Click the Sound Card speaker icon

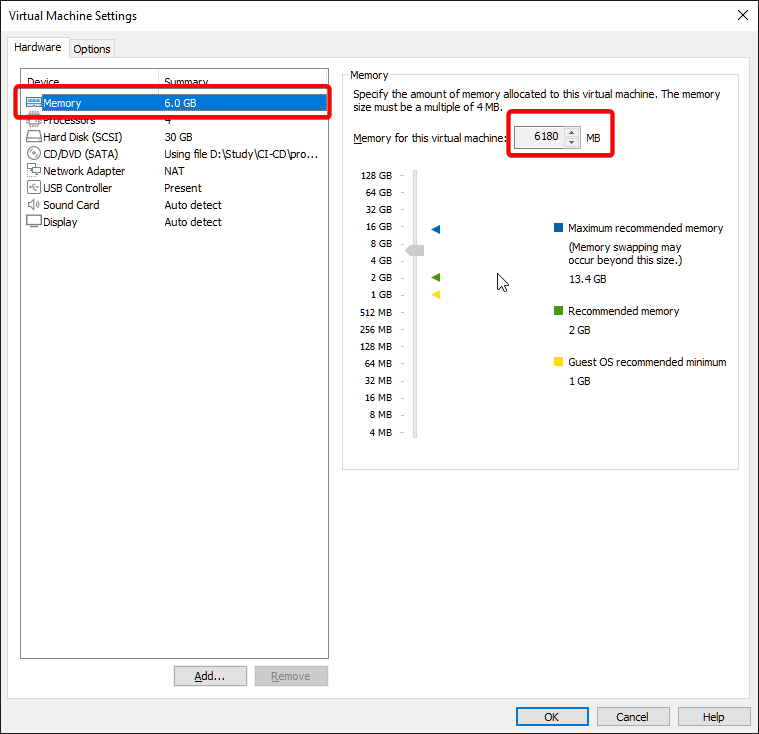[x=33, y=205]
